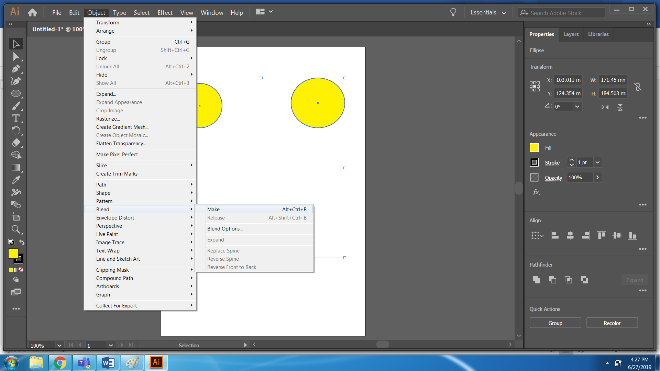660x371 pixels.
Task: Open the Align To dropdown in Align section
Action: click(537, 236)
